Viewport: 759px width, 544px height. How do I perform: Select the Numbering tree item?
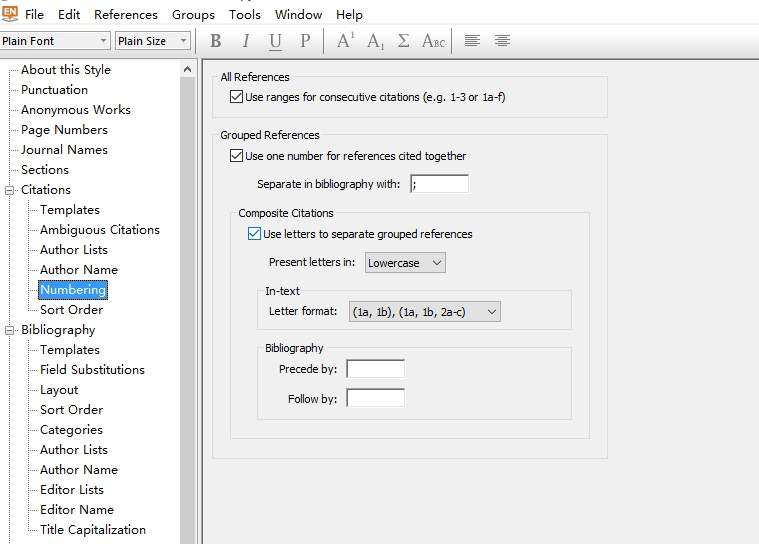73,290
